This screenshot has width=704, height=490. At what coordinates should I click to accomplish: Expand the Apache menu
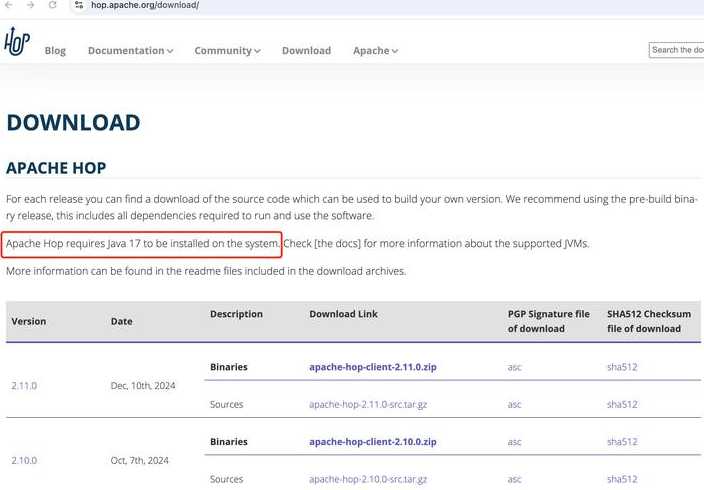tap(375, 51)
